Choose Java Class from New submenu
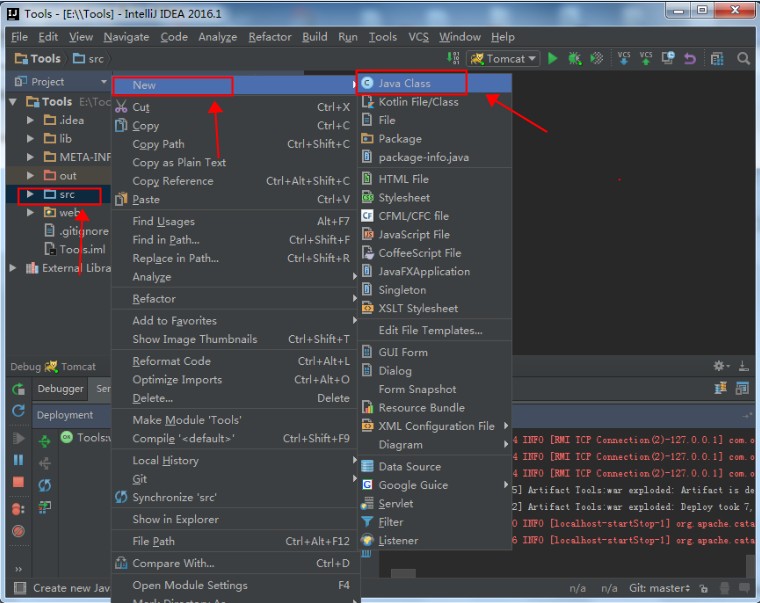The image size is (760, 603). pyautogui.click(x=435, y=83)
